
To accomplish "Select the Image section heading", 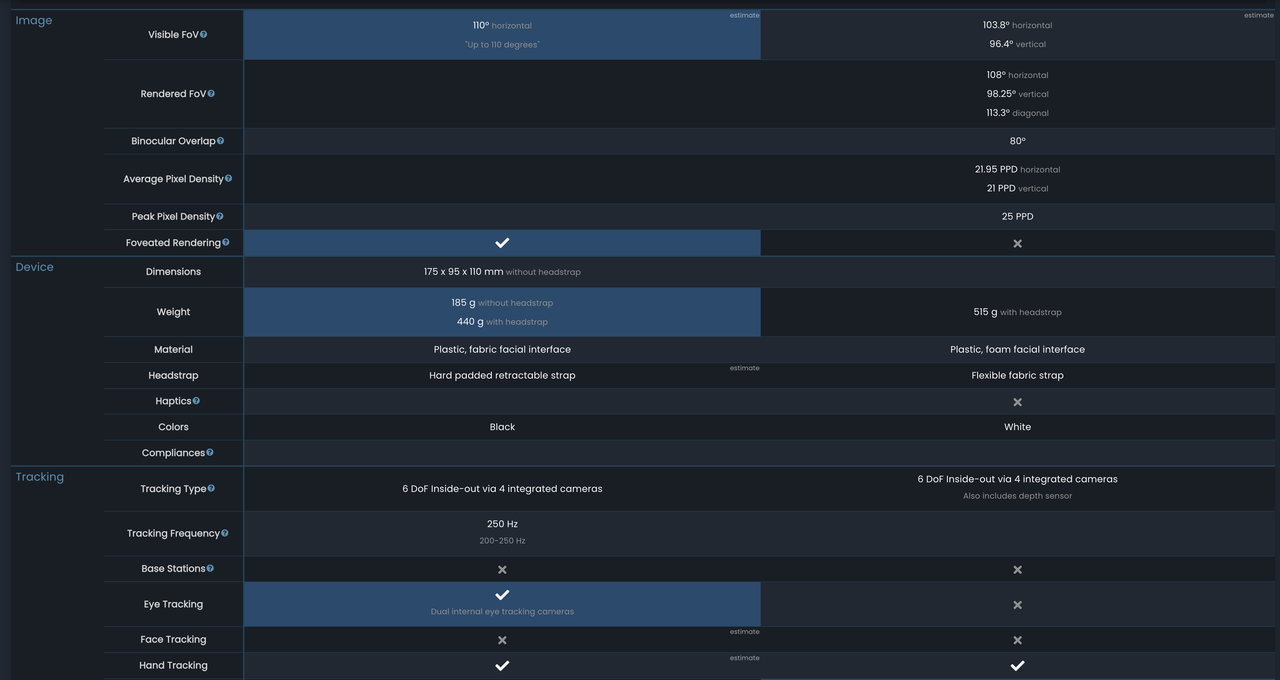I will click(x=34, y=20).
